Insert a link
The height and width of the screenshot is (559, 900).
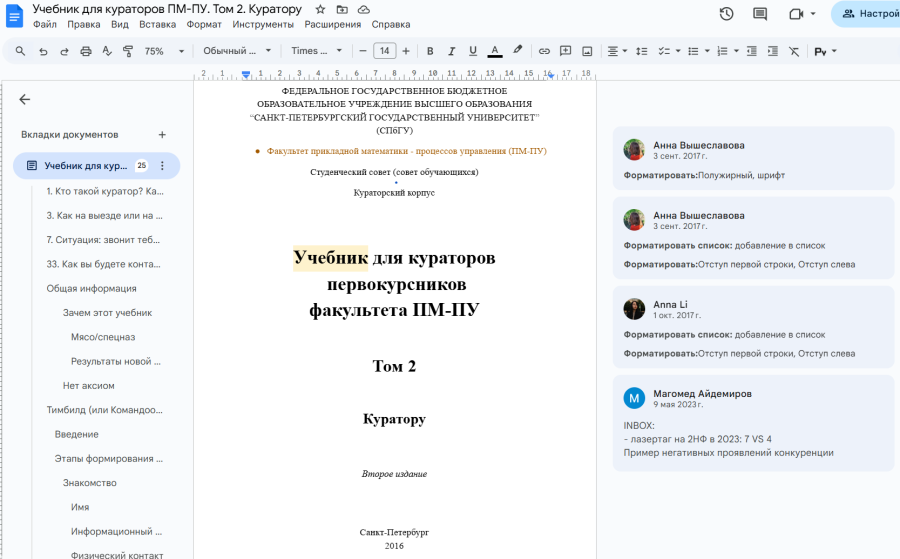pyautogui.click(x=544, y=51)
